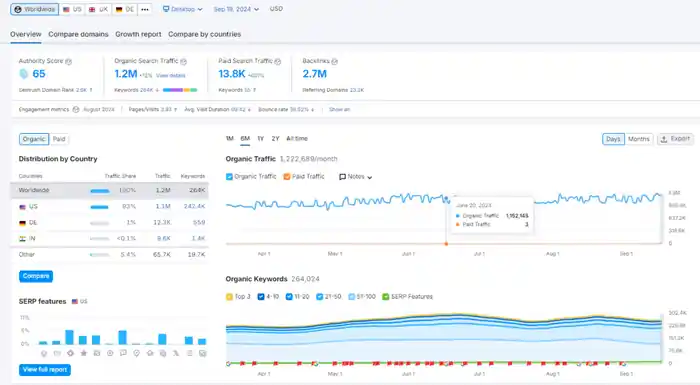Viewport: 700px width, 385px height.
Task: Click the Authority Score badge icon
Action: [x=24, y=74]
